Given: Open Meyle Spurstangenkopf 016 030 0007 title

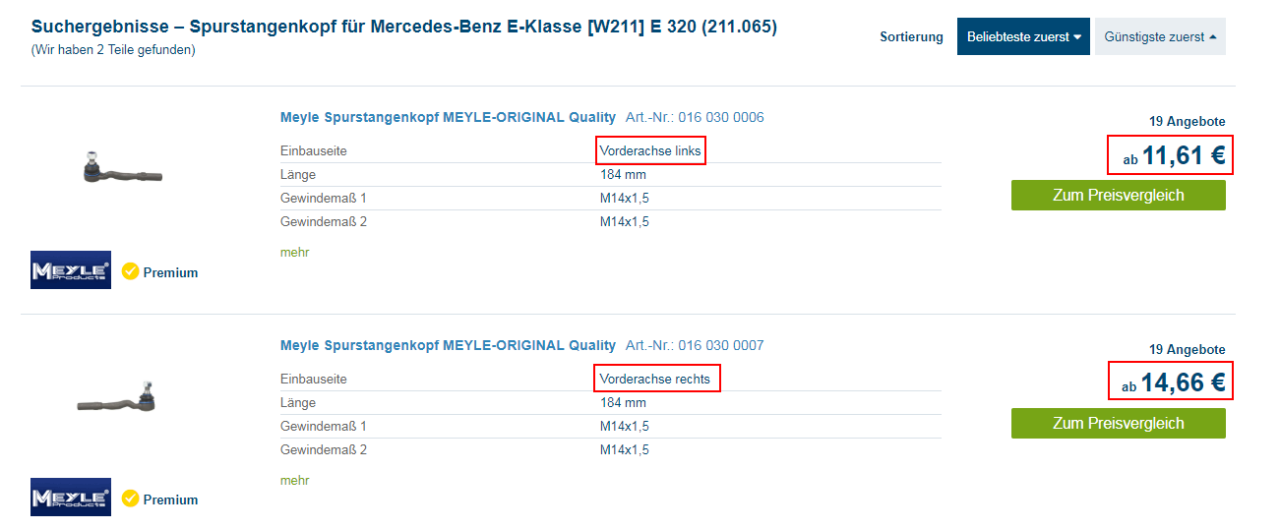Looking at the screenshot, I should (x=447, y=345).
